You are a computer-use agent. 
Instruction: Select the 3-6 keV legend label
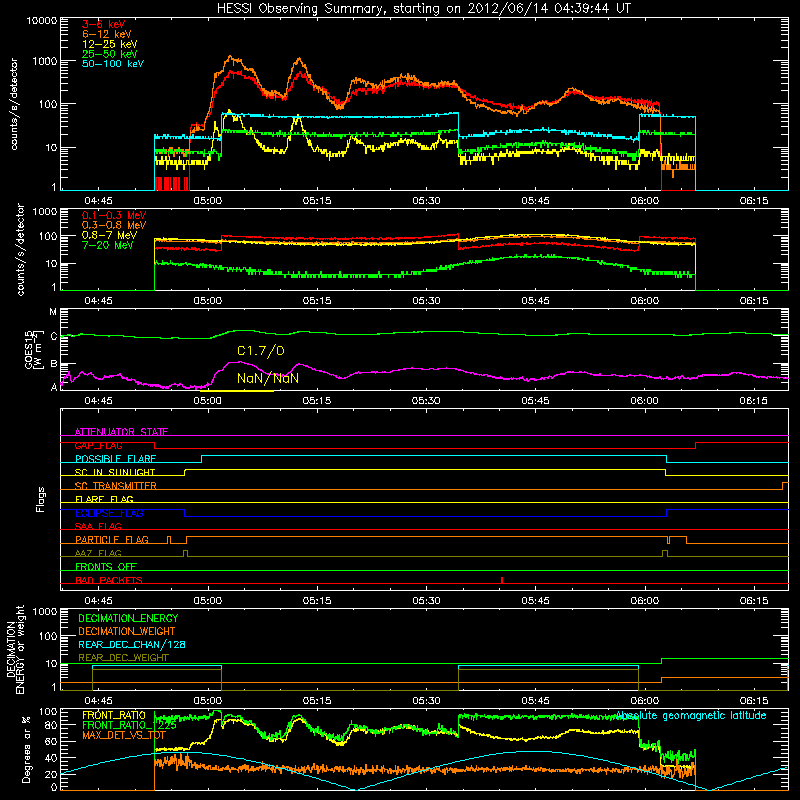[103, 24]
